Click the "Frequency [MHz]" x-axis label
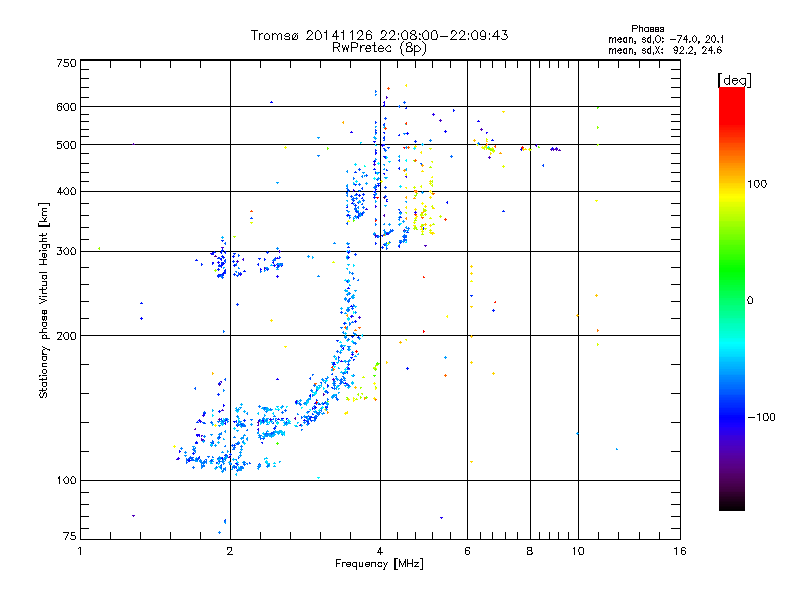 (x=379, y=564)
